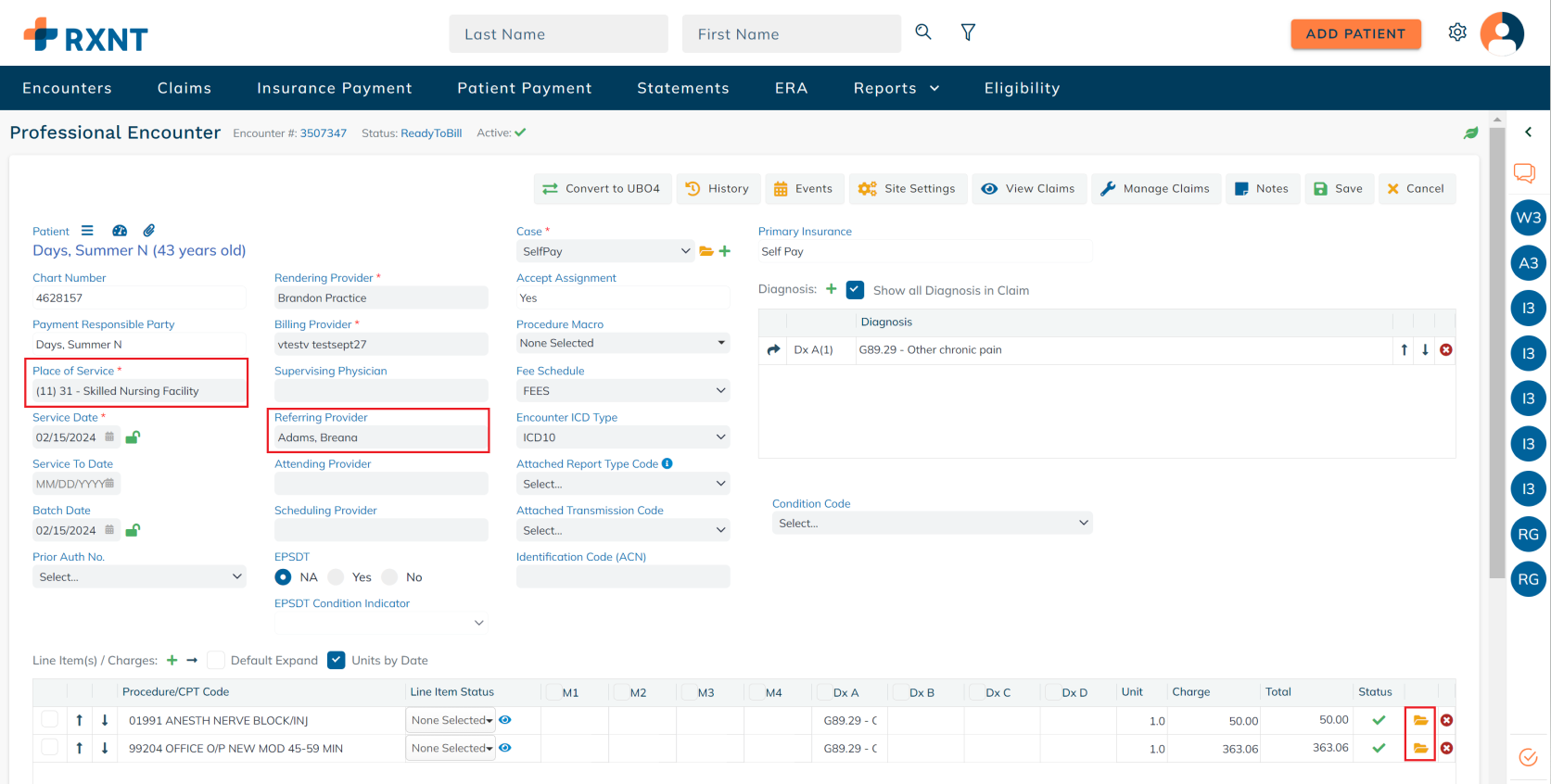Open the Patient Payment menu
1551x784 pixels.
click(x=525, y=88)
